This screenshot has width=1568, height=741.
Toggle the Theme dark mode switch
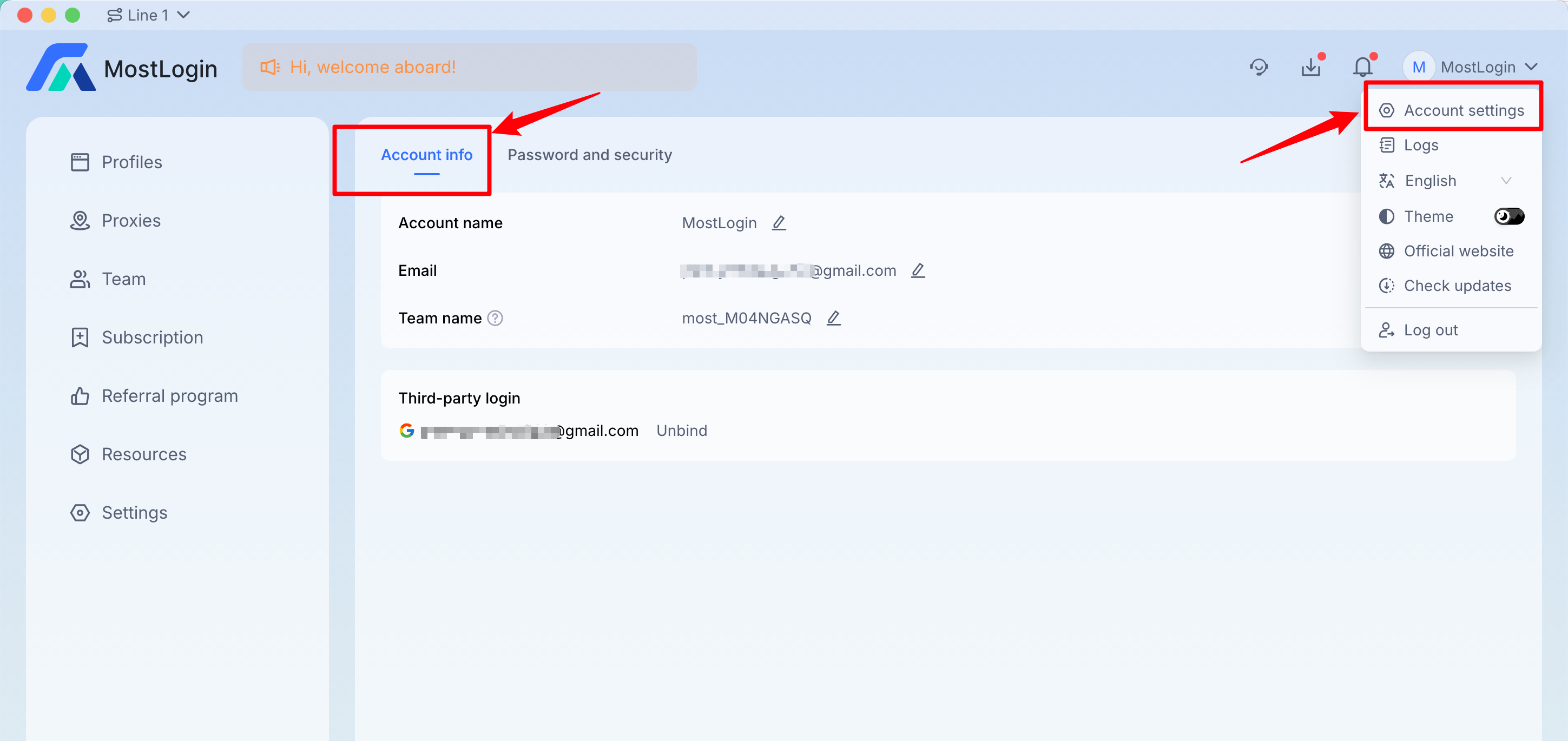[x=1509, y=216]
